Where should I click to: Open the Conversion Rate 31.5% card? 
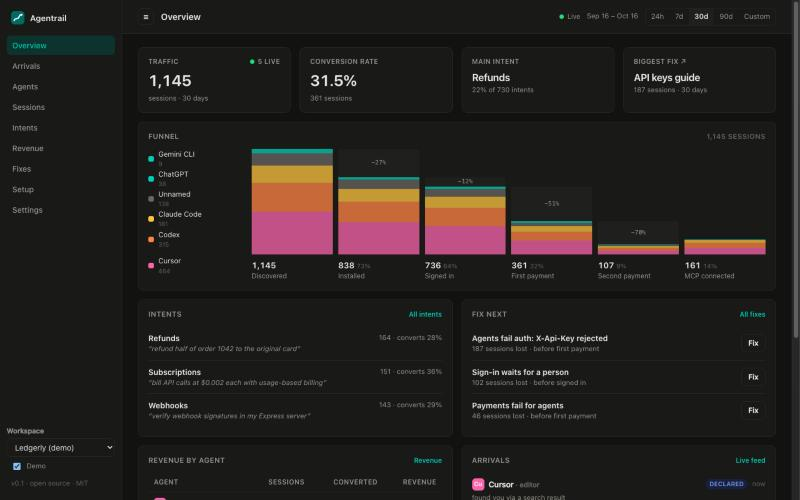376,80
